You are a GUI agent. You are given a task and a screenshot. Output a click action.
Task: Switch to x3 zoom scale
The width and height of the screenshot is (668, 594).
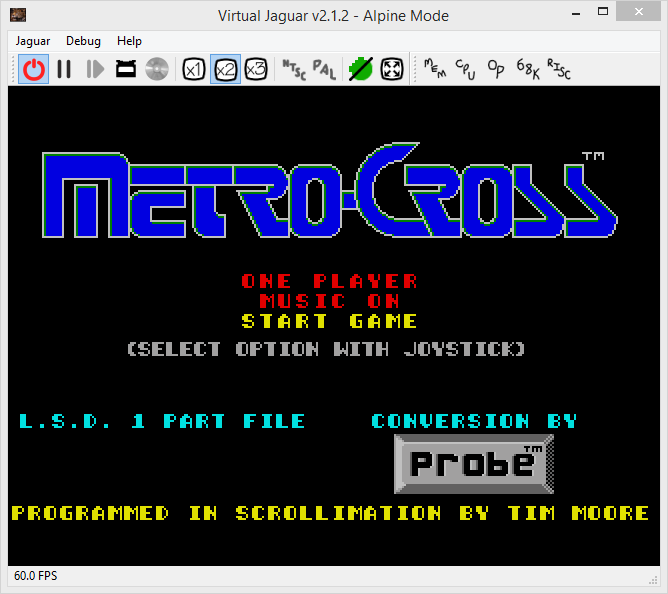(x=256, y=69)
